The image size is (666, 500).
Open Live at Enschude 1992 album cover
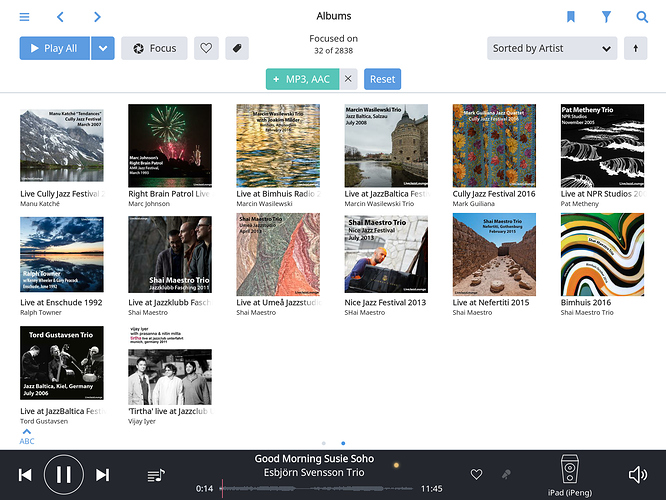click(x=62, y=254)
